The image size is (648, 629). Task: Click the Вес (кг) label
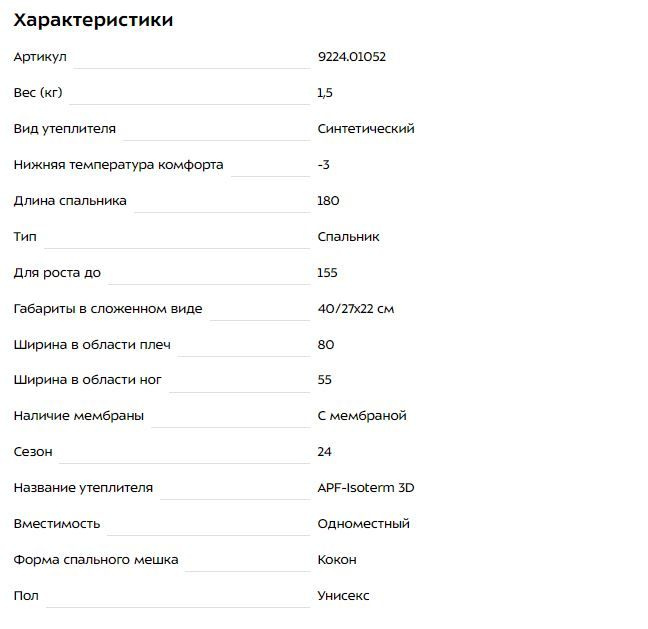click(38, 93)
